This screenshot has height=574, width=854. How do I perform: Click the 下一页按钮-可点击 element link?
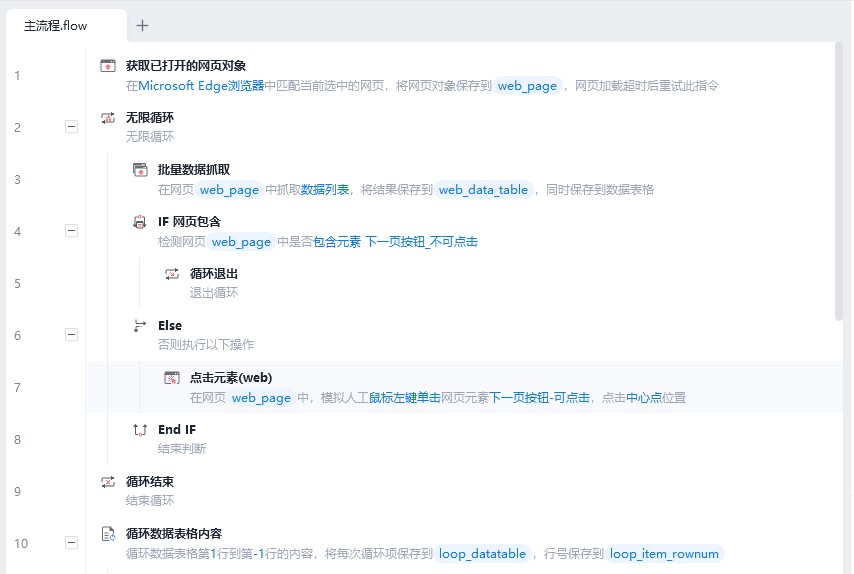pos(539,398)
